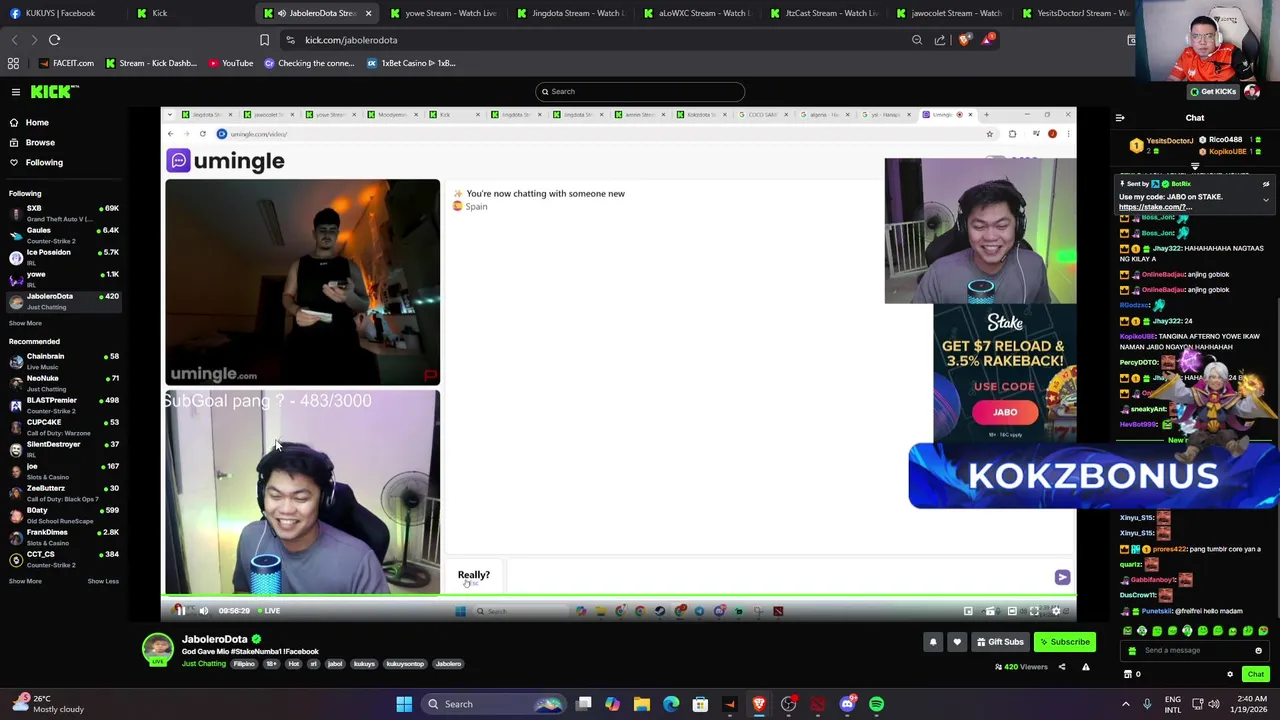The image size is (1280, 720).
Task: Open Stream - Kick Dashboard bookmark
Action: point(150,63)
